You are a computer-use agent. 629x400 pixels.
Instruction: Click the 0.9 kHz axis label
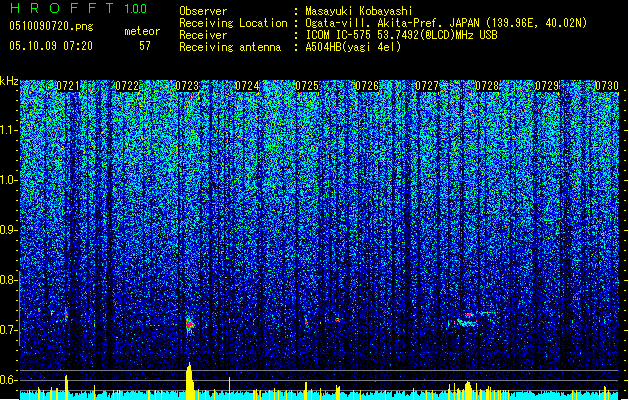[8, 230]
